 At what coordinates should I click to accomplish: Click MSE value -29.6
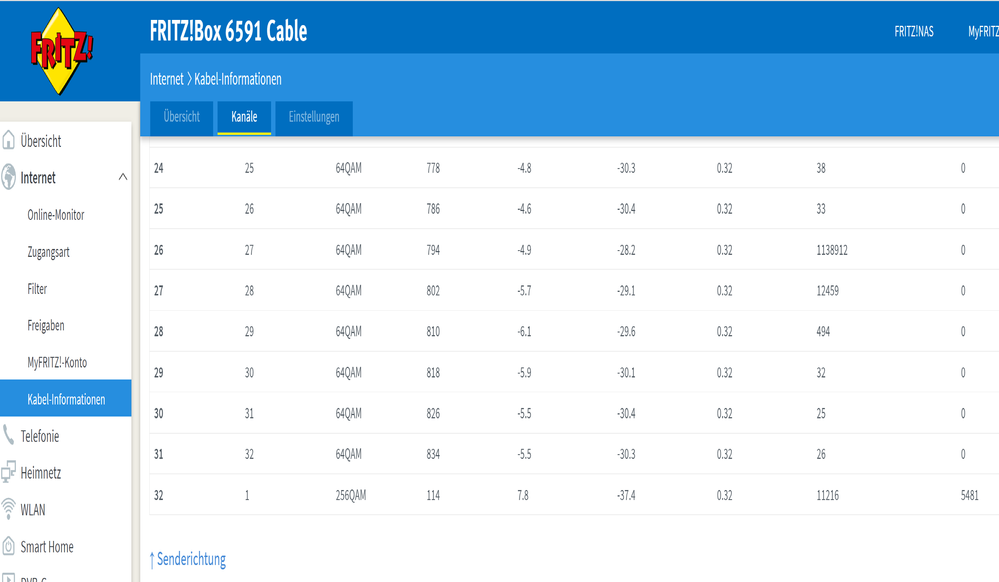(x=626, y=331)
